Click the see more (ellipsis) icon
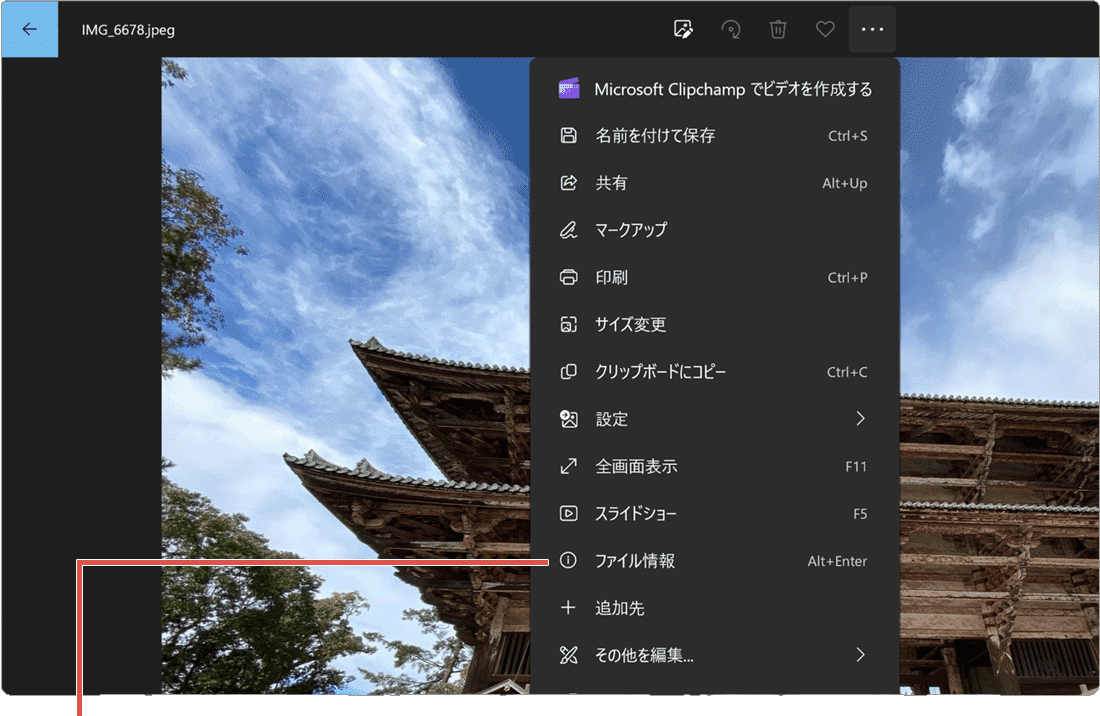The height and width of the screenshot is (716, 1100). click(x=872, y=29)
